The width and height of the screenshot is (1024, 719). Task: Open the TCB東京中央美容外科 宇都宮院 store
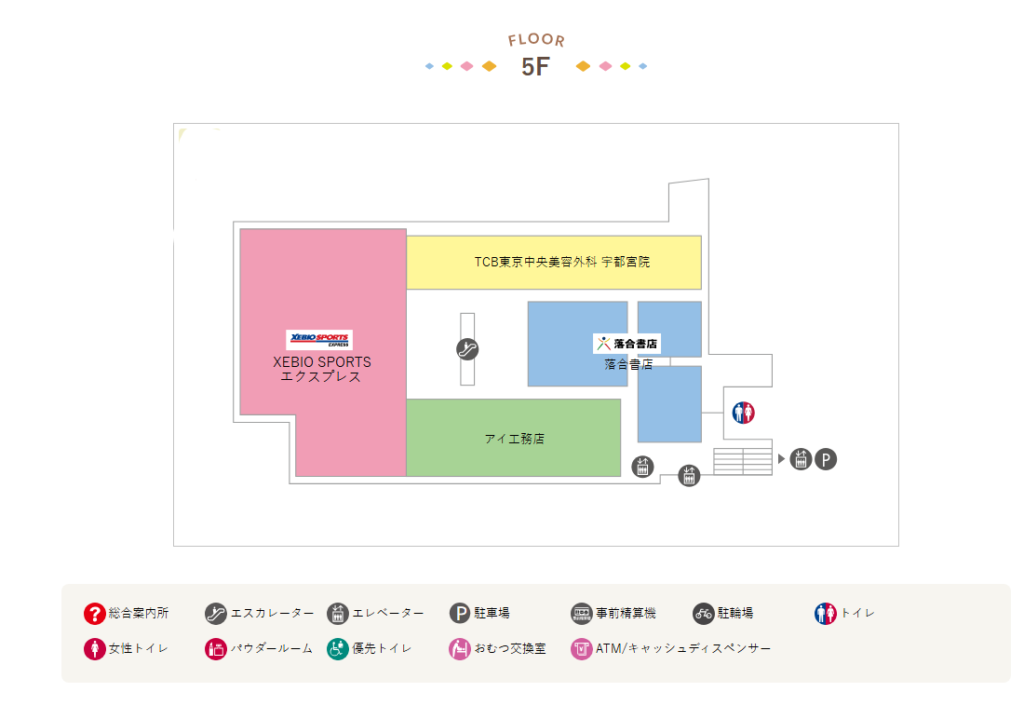pyautogui.click(x=553, y=262)
